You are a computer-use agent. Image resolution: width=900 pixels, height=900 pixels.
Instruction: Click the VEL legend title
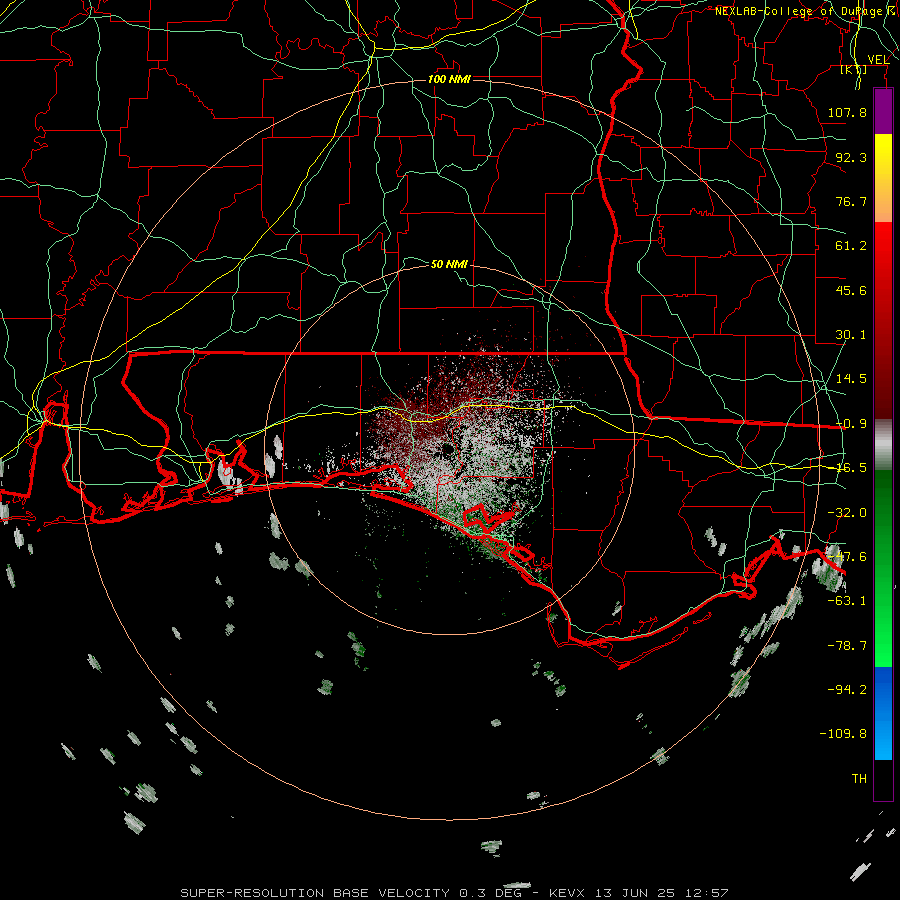(878, 60)
